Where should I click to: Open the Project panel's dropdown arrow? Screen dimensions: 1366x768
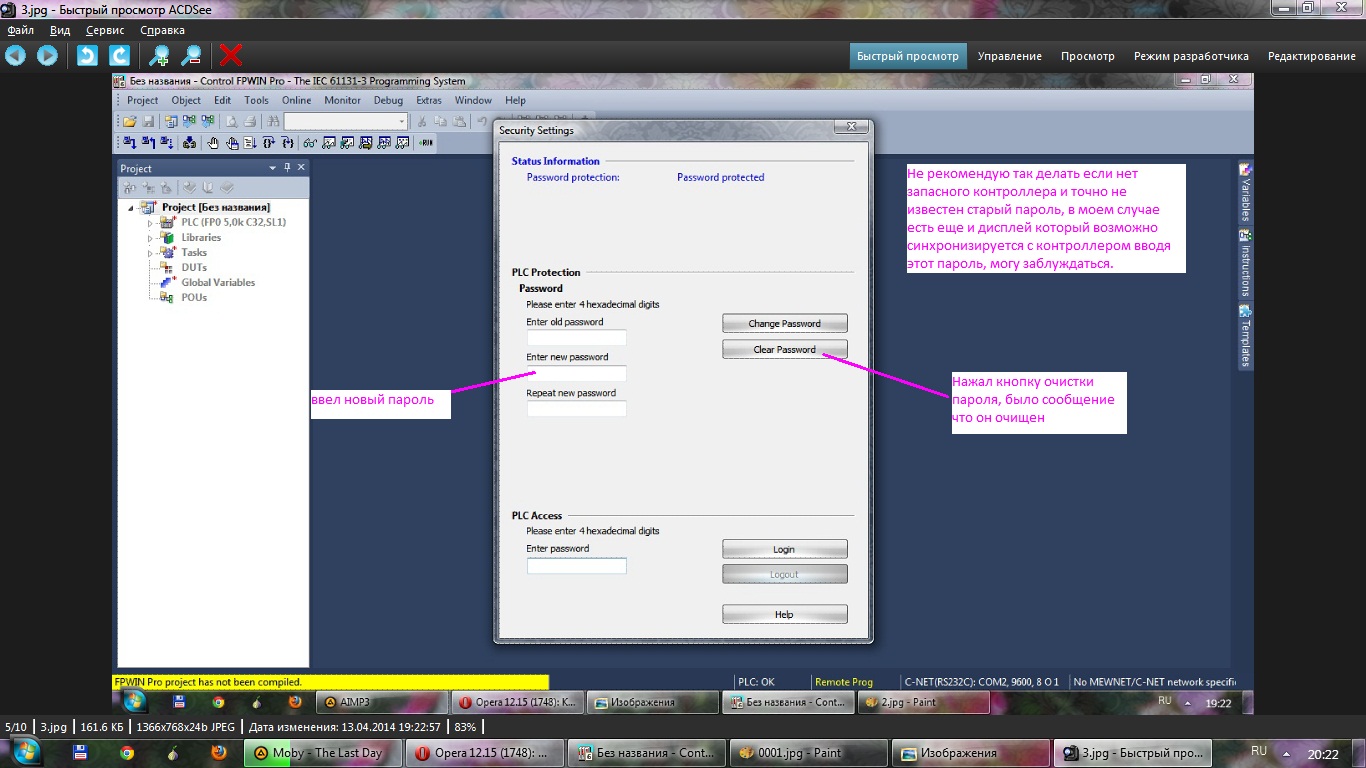272,168
